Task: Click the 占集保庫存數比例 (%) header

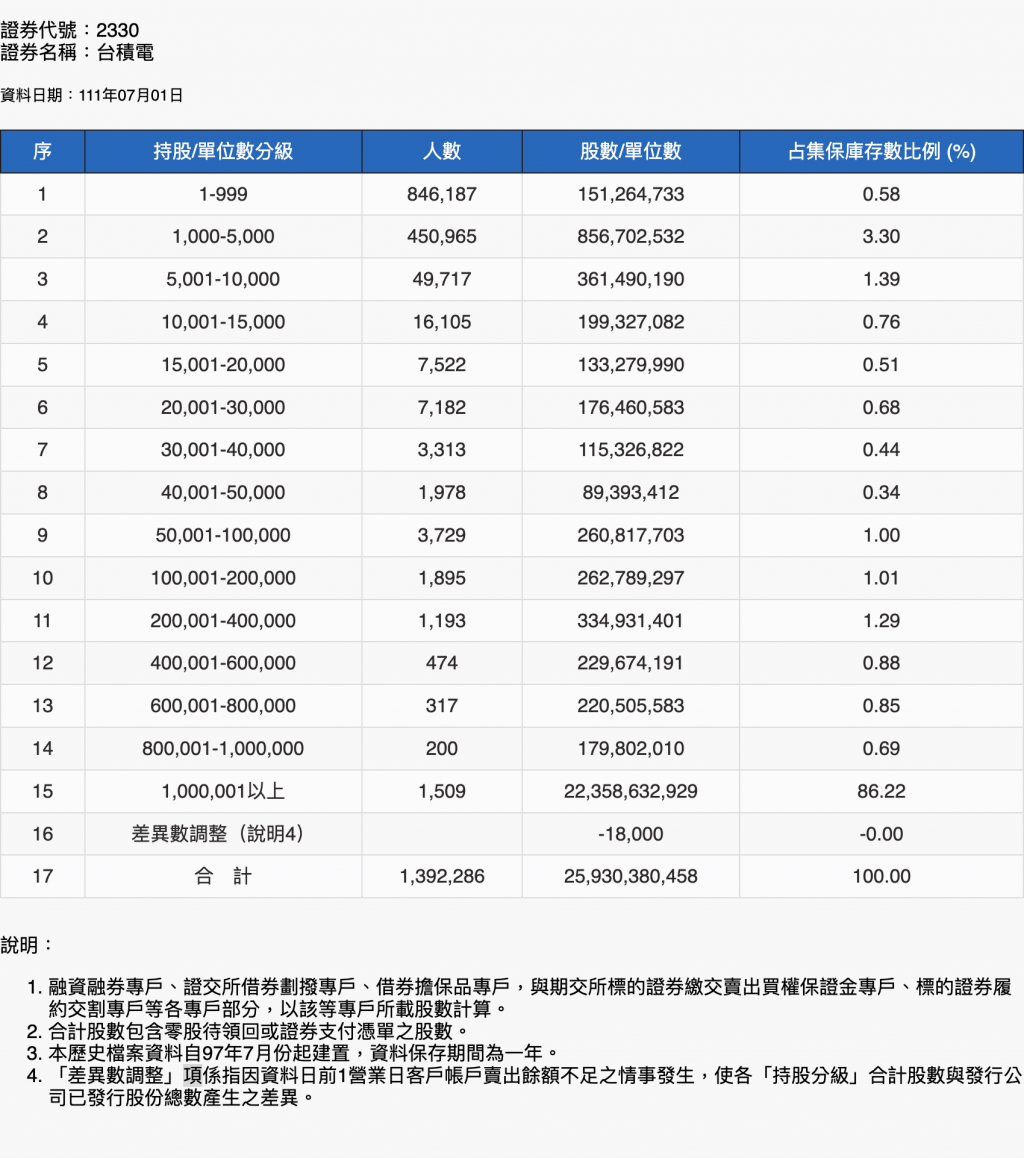Action: (x=882, y=151)
